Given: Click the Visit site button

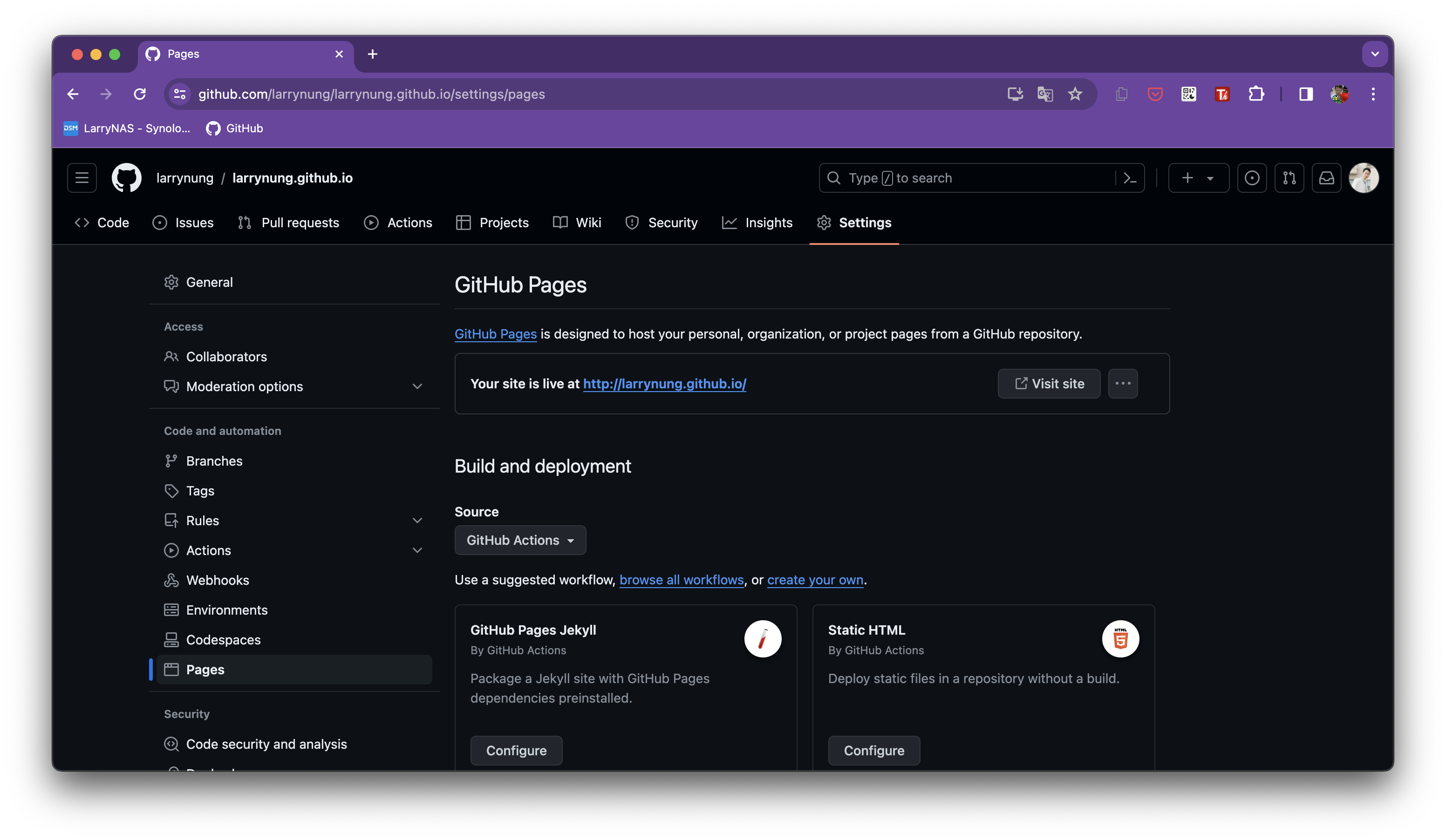Looking at the screenshot, I should 1049,384.
